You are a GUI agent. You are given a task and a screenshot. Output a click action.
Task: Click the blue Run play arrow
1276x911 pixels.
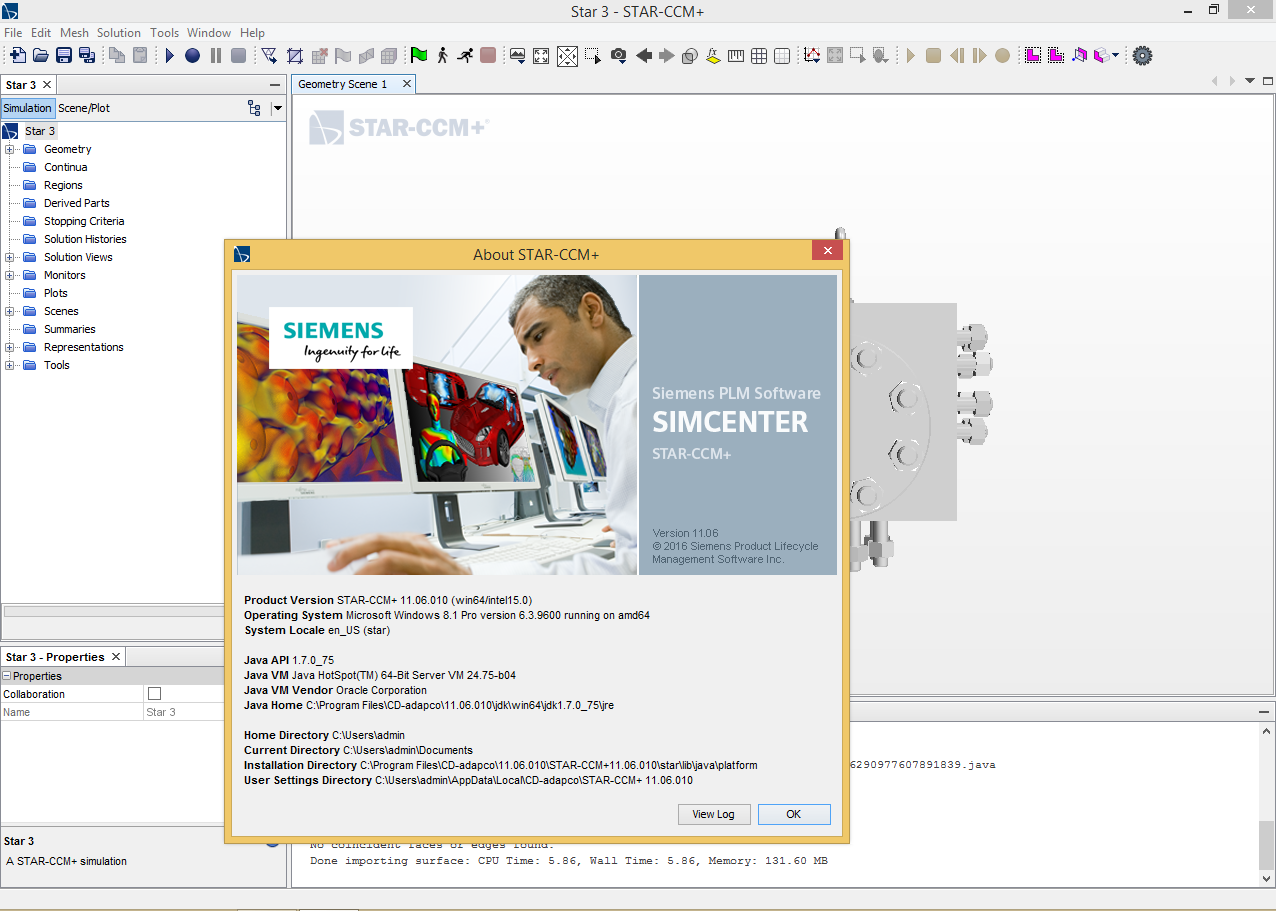(x=170, y=56)
